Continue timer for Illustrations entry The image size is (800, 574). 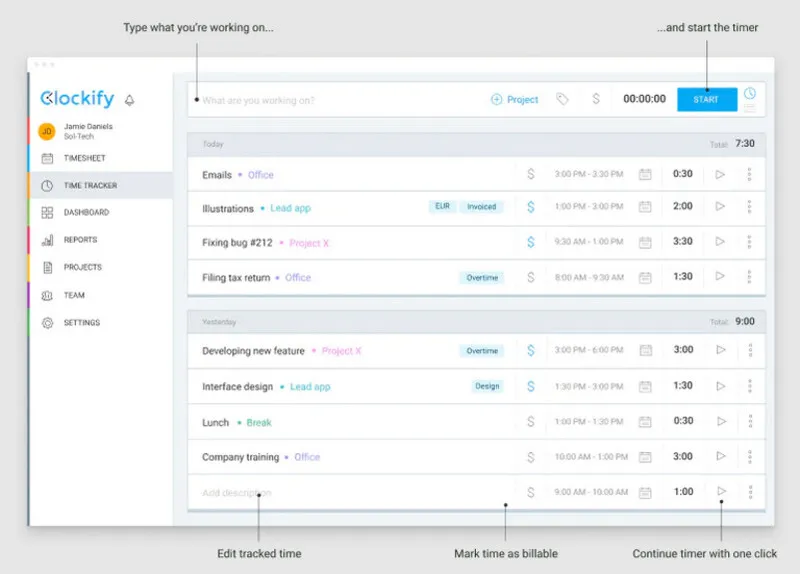coord(720,206)
